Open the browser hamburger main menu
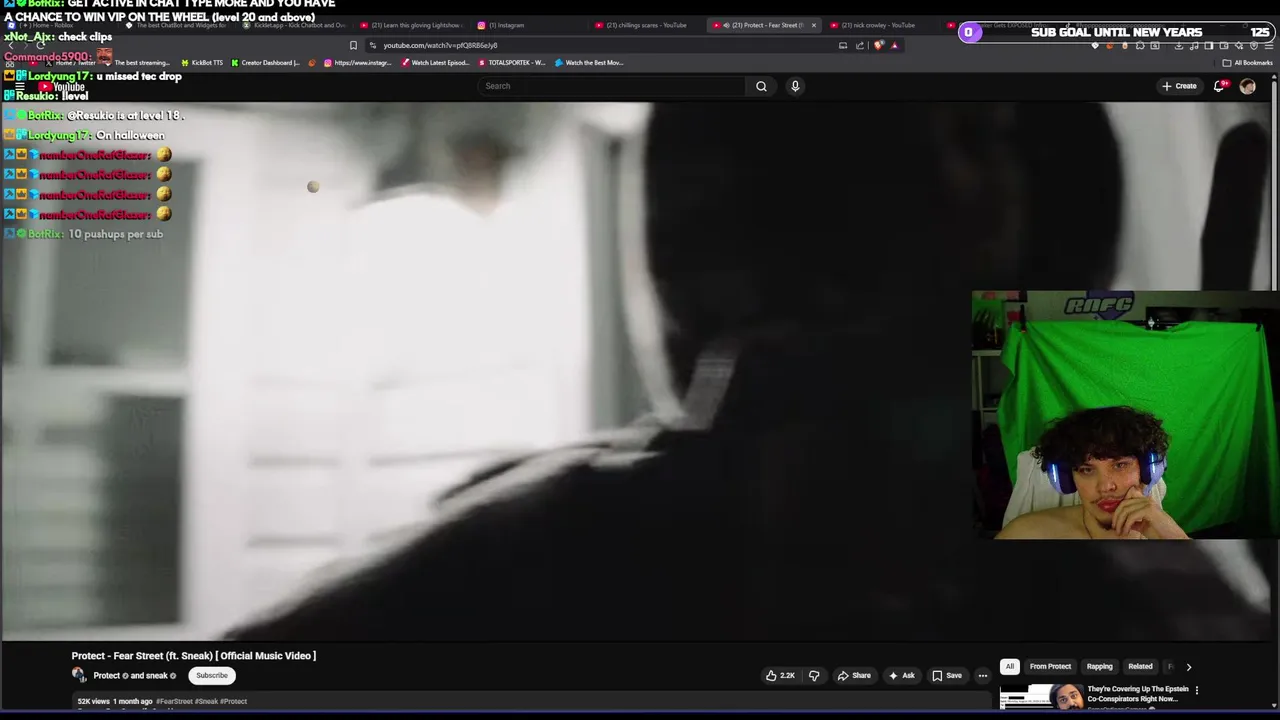This screenshot has width=1280, height=720. click(1269, 45)
